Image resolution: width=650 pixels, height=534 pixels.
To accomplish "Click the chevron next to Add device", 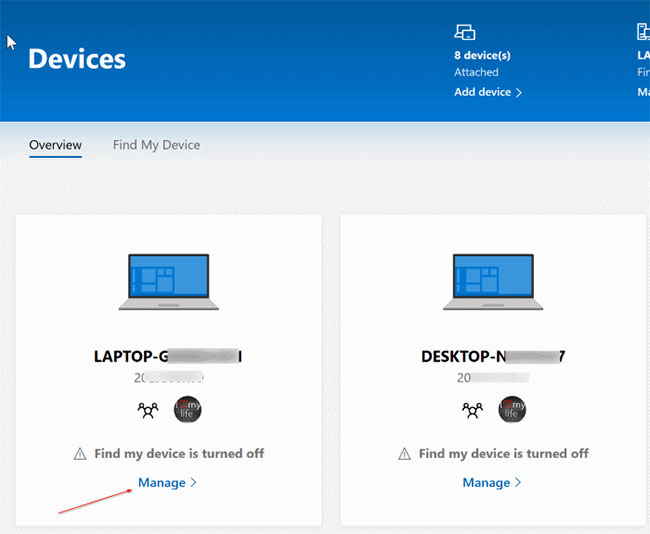I will (x=519, y=92).
